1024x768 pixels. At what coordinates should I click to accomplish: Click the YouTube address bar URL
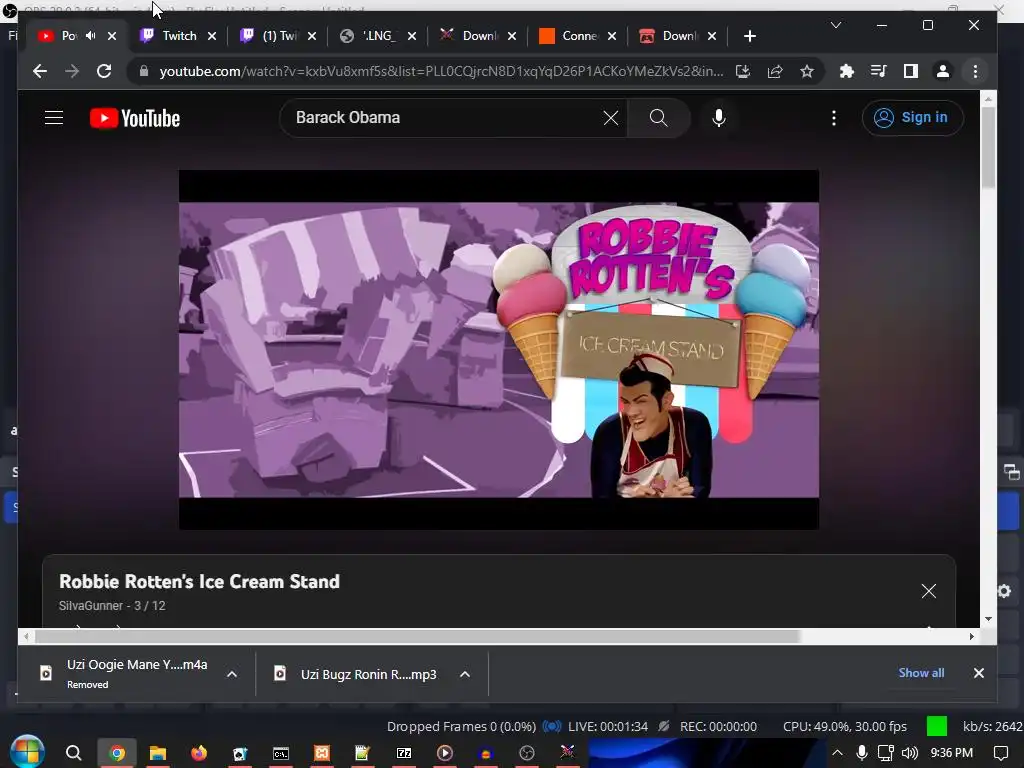441,71
